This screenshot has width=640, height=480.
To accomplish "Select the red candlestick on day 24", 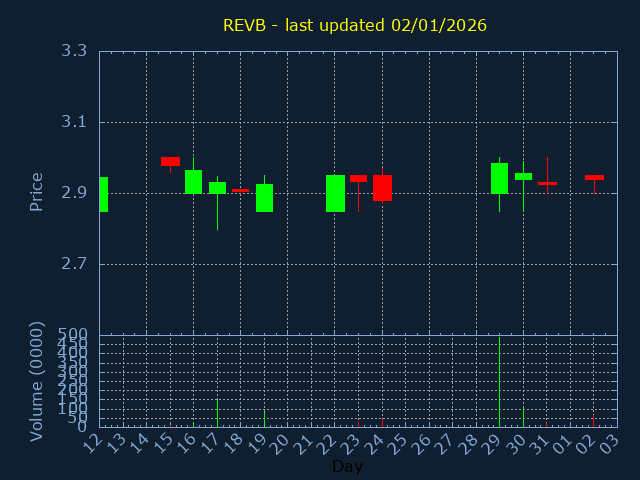I will [382, 188].
